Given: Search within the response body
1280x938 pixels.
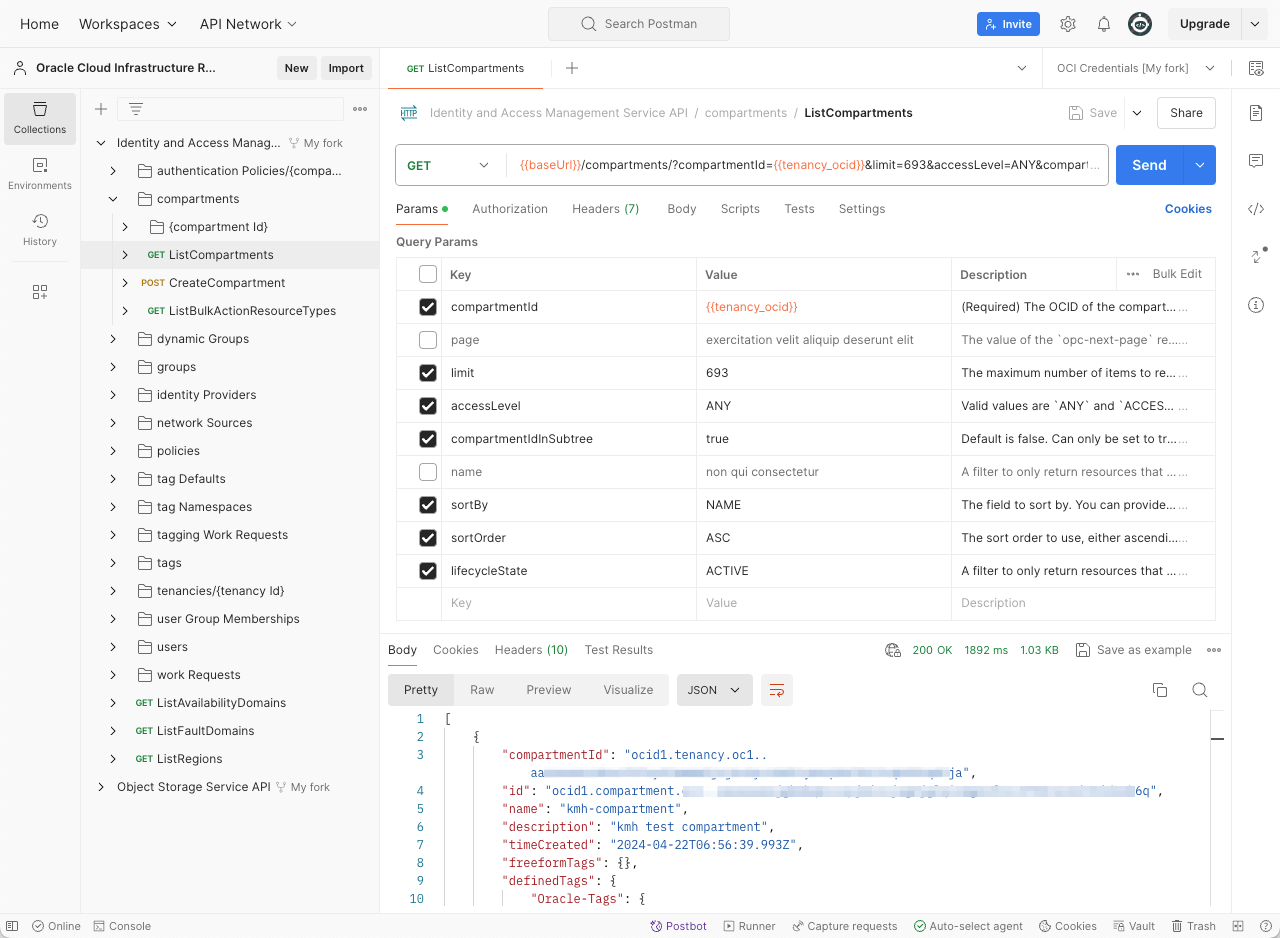Looking at the screenshot, I should [1200, 690].
